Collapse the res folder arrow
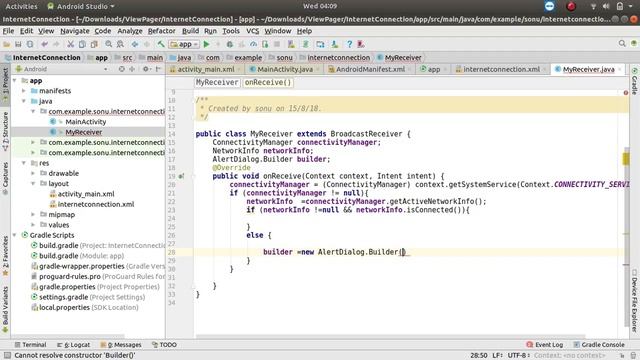This screenshot has height=360, width=640. (24, 163)
